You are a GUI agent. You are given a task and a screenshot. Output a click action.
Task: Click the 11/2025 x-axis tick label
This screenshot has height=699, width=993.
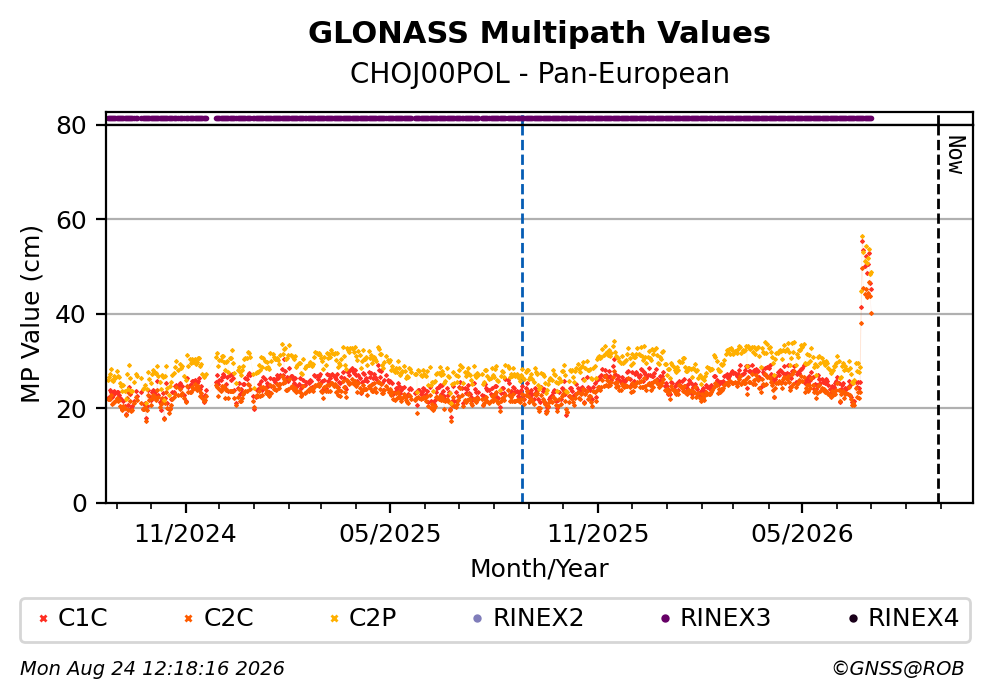pyautogui.click(x=598, y=534)
